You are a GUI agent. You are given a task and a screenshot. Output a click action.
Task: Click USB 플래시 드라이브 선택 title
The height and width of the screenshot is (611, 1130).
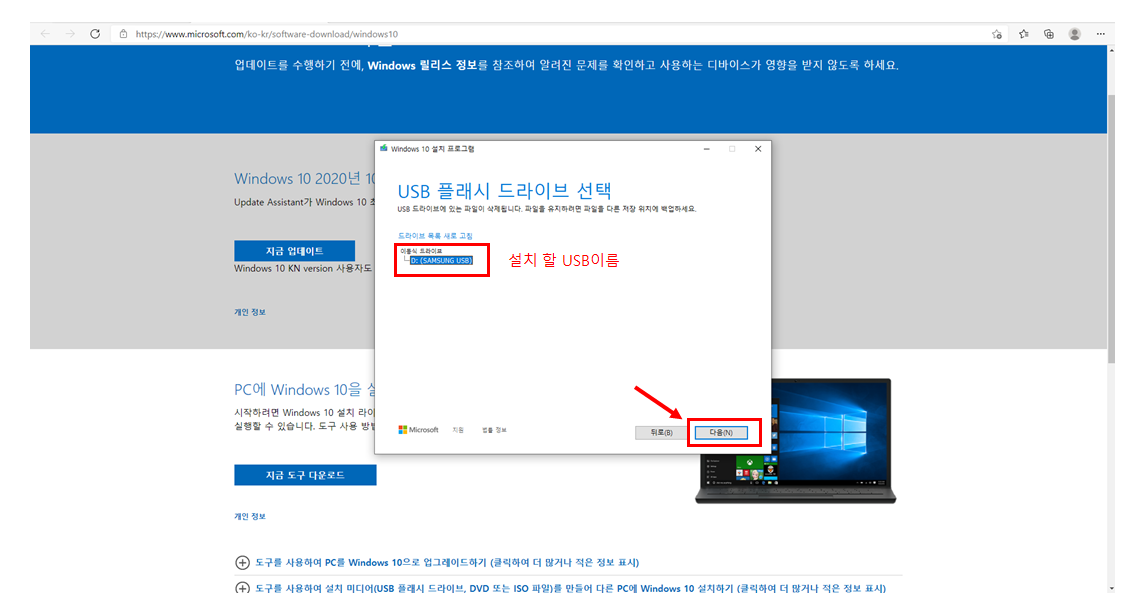click(504, 191)
